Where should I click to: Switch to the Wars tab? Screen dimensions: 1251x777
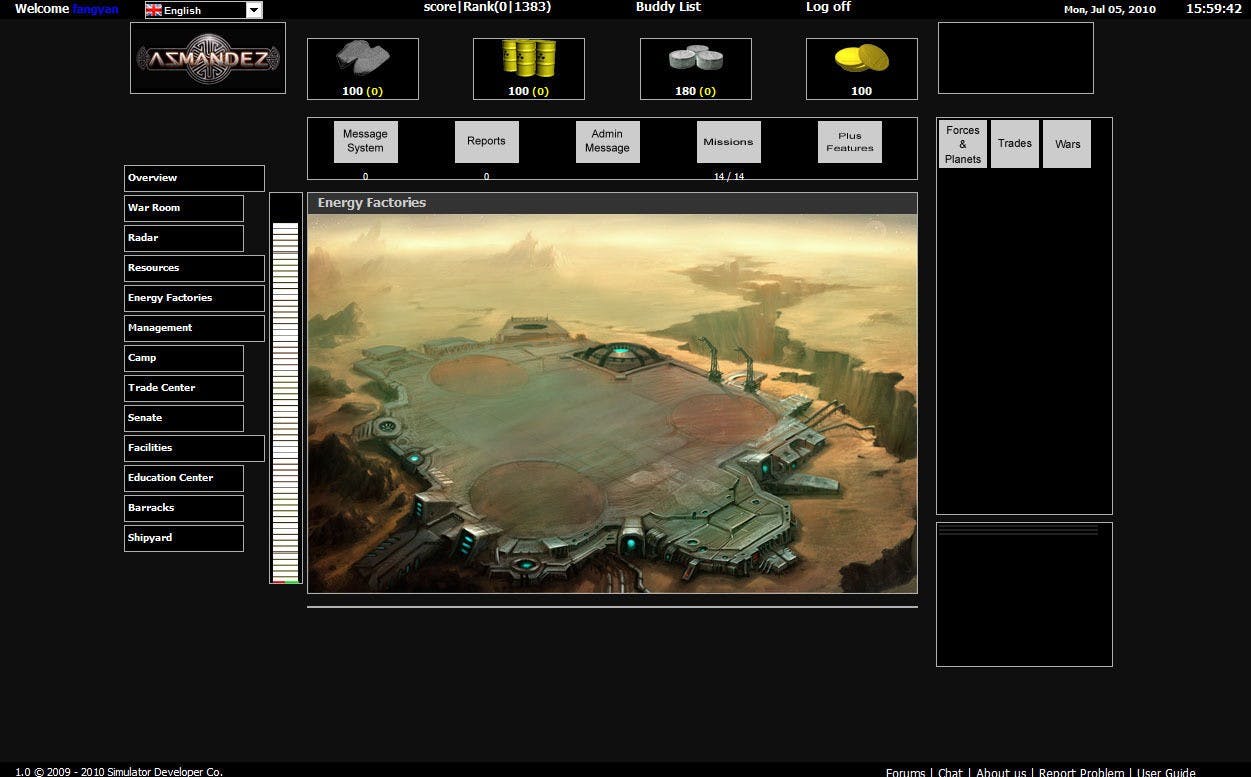coord(1067,144)
